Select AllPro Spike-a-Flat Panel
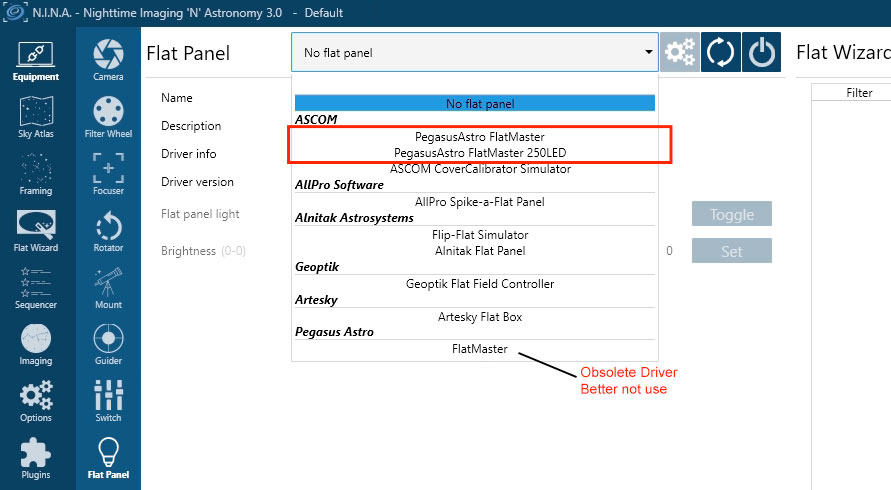Viewport: 891px width, 490px height. point(480,202)
